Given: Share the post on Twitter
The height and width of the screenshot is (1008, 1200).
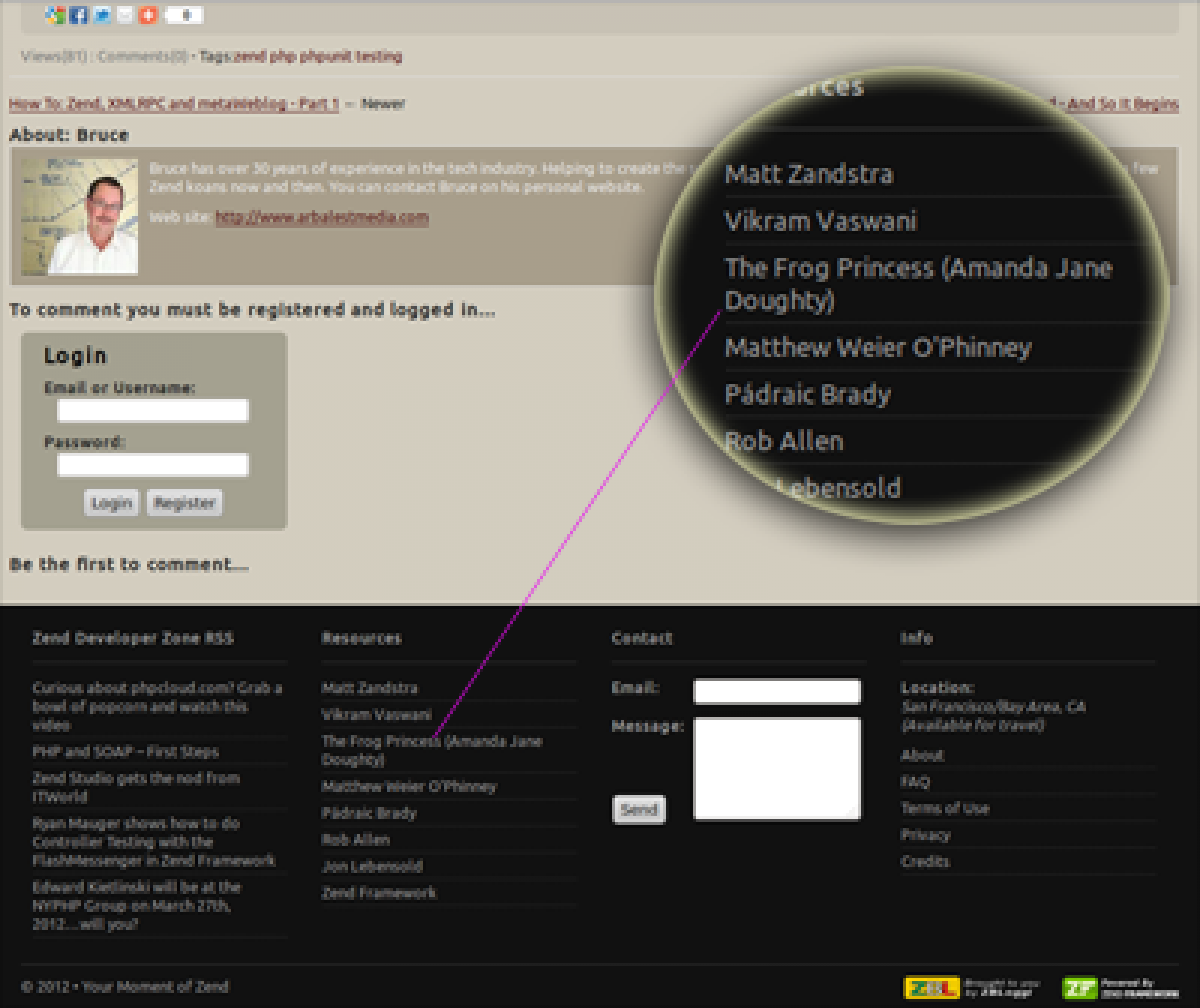Looking at the screenshot, I should (102, 15).
